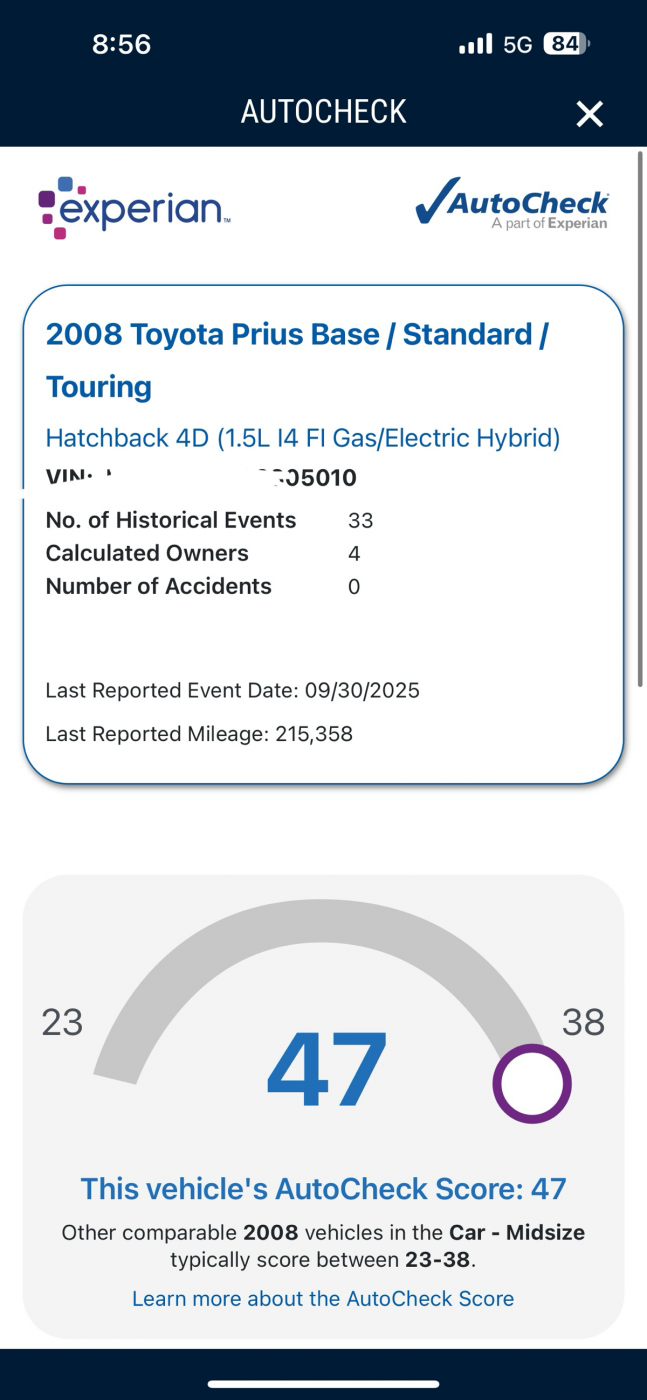Open Learn more about the AutoCheck Score
The width and height of the screenshot is (647, 1400).
click(x=323, y=1298)
